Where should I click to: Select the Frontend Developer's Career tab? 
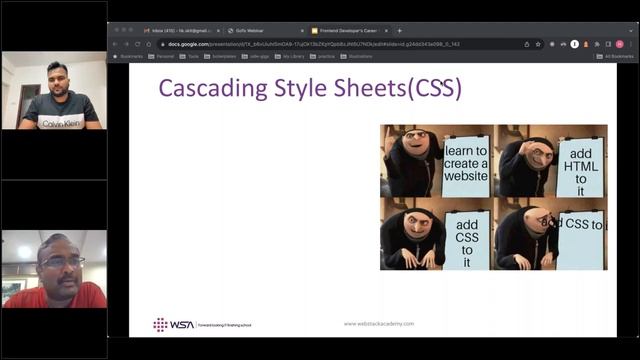point(350,31)
